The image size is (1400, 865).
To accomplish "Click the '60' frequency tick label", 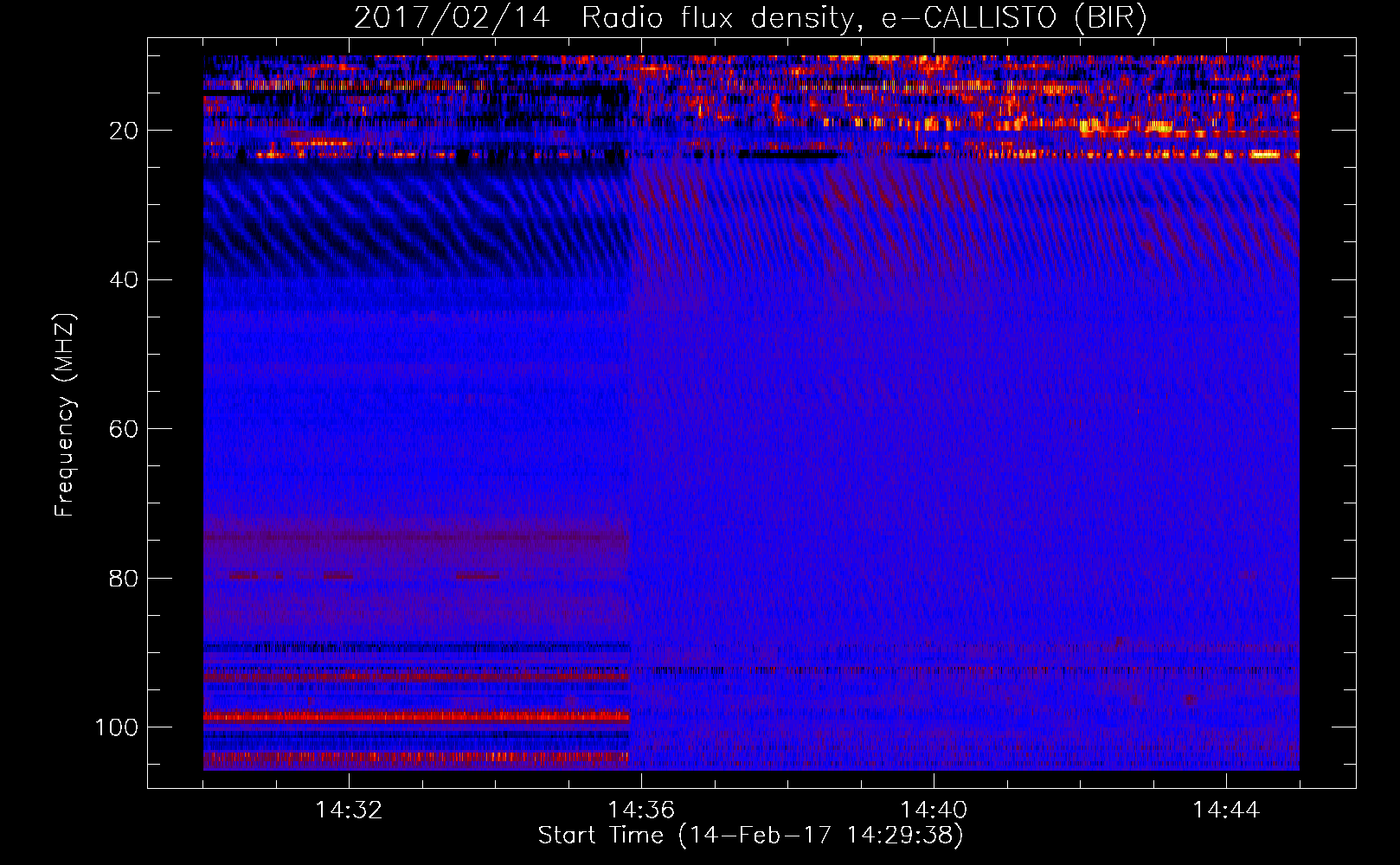I will point(124,429).
